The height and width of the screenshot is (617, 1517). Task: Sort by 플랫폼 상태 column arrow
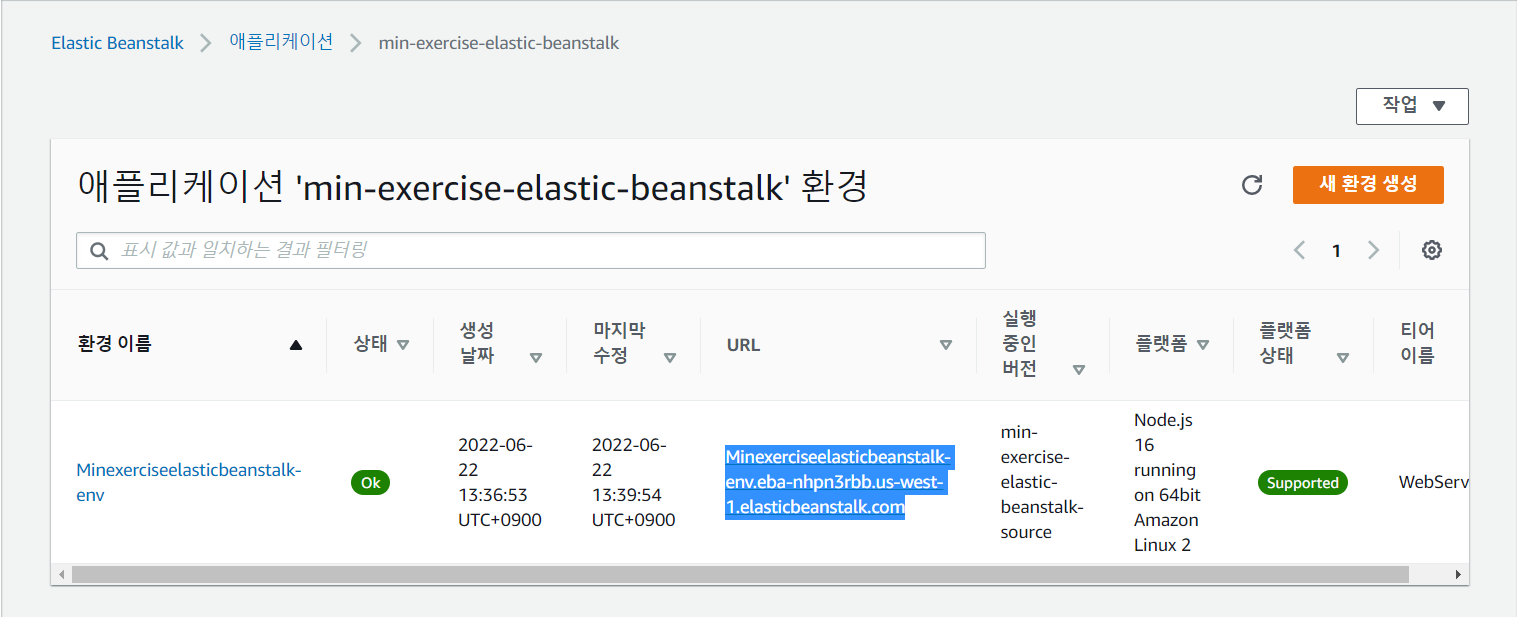click(x=1343, y=357)
